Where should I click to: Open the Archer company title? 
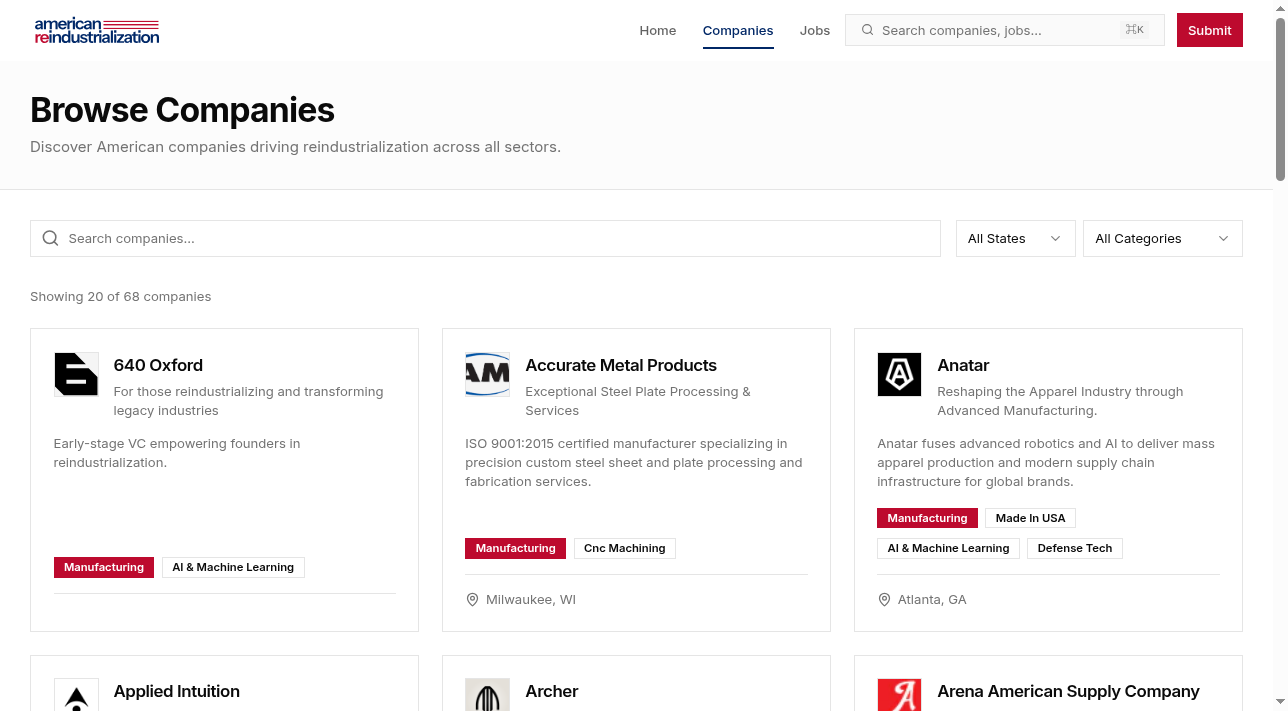tap(552, 691)
